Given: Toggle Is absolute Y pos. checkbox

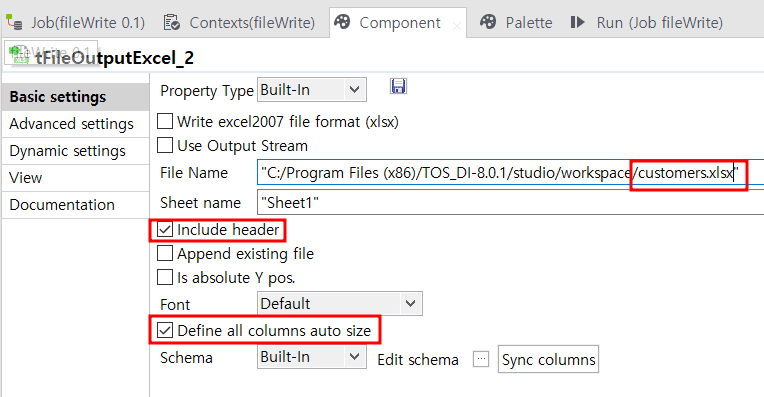Looking at the screenshot, I should point(165,277).
